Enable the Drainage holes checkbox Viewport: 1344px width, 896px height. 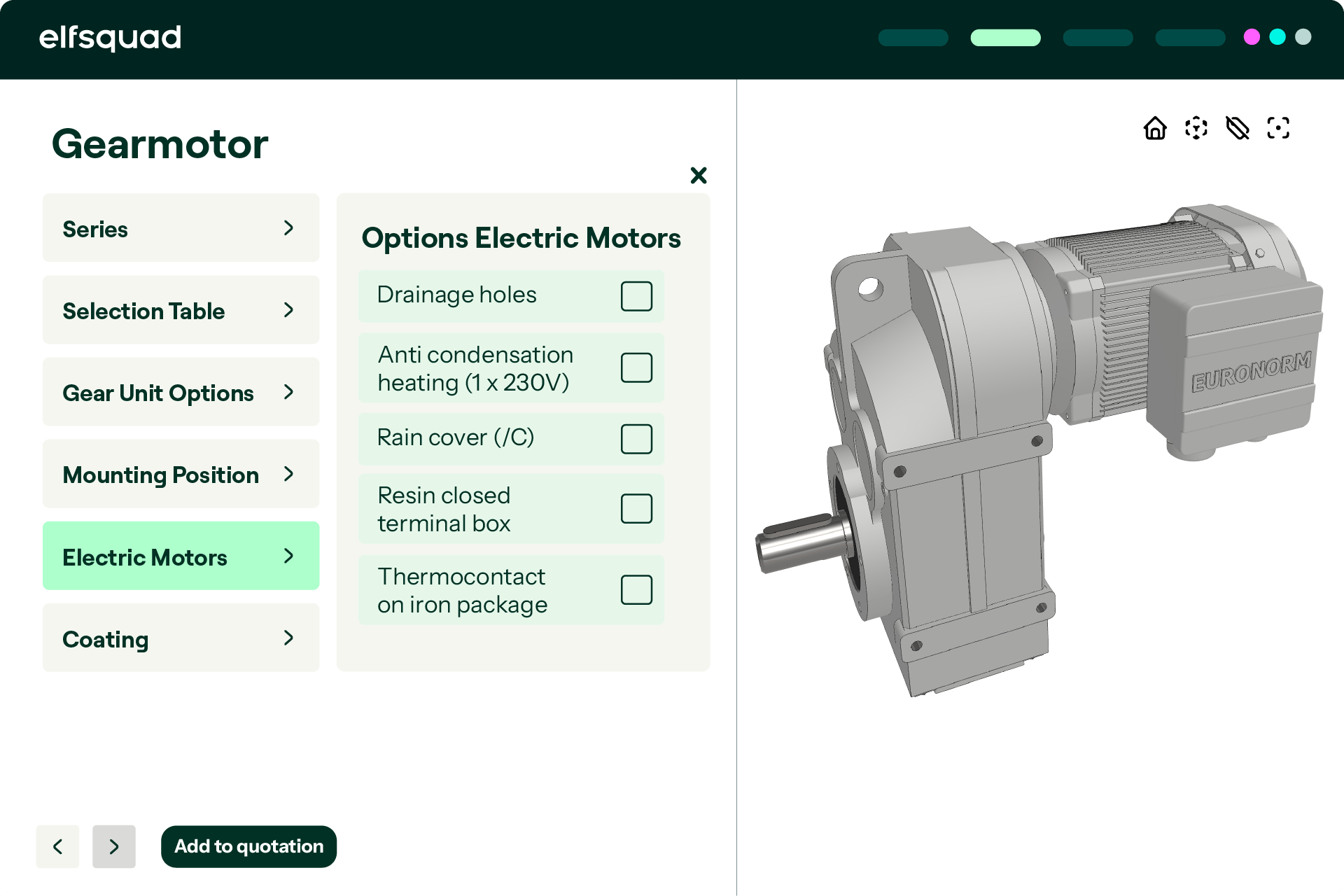[636, 296]
